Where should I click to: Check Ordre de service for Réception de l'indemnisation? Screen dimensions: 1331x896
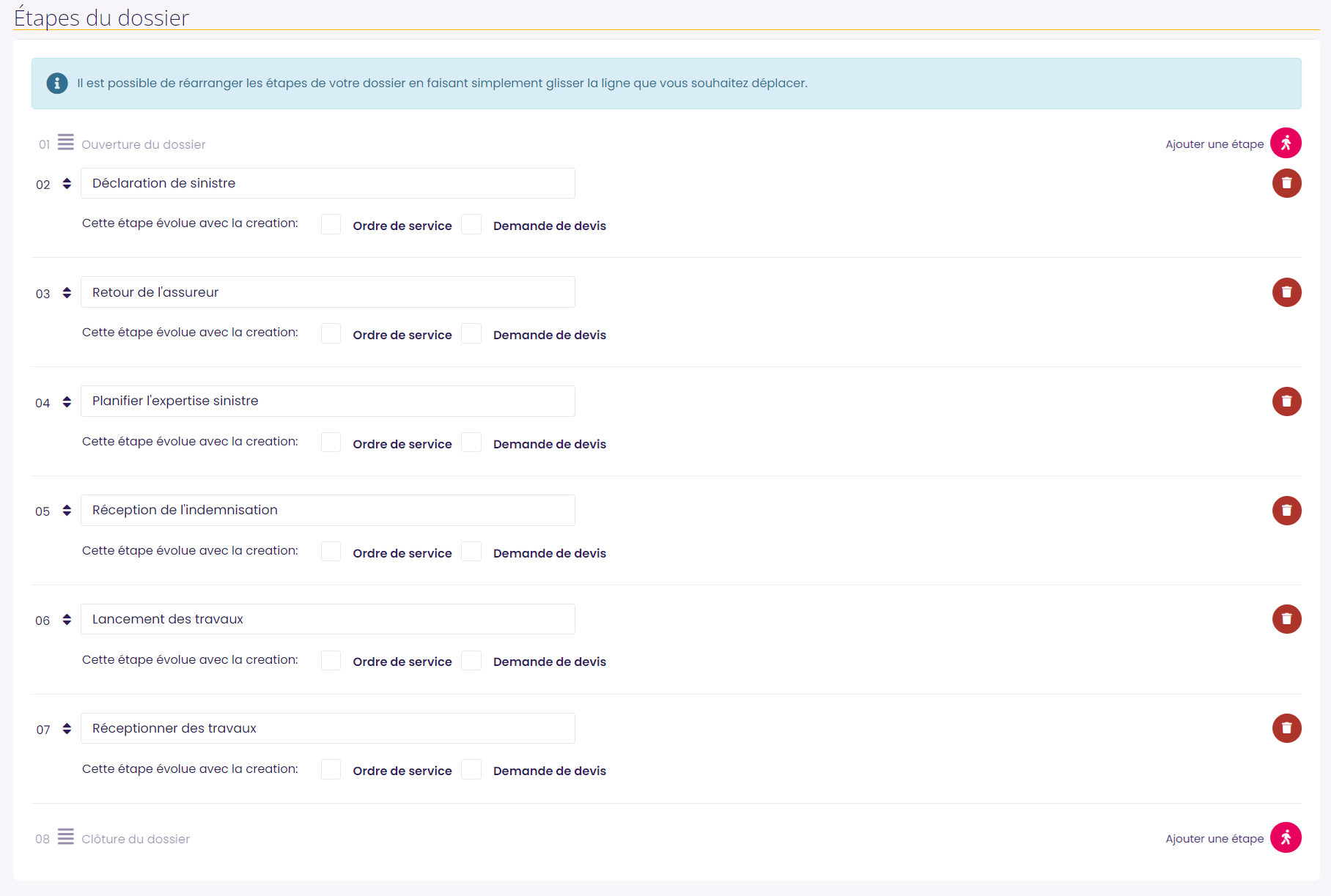(331, 552)
